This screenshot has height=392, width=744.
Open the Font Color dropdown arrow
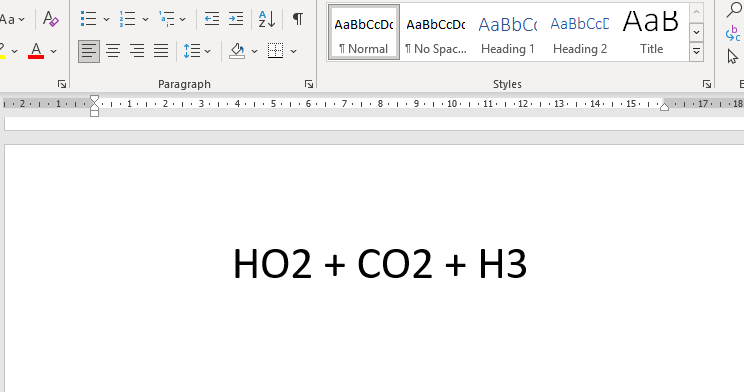pyautogui.click(x=54, y=51)
